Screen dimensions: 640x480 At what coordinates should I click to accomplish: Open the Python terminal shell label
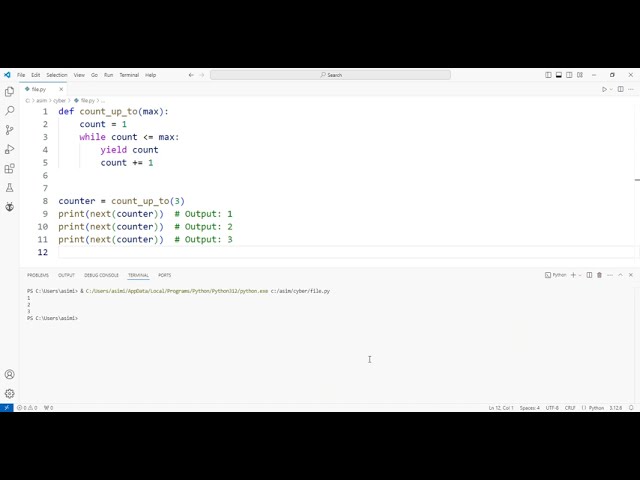(556, 275)
